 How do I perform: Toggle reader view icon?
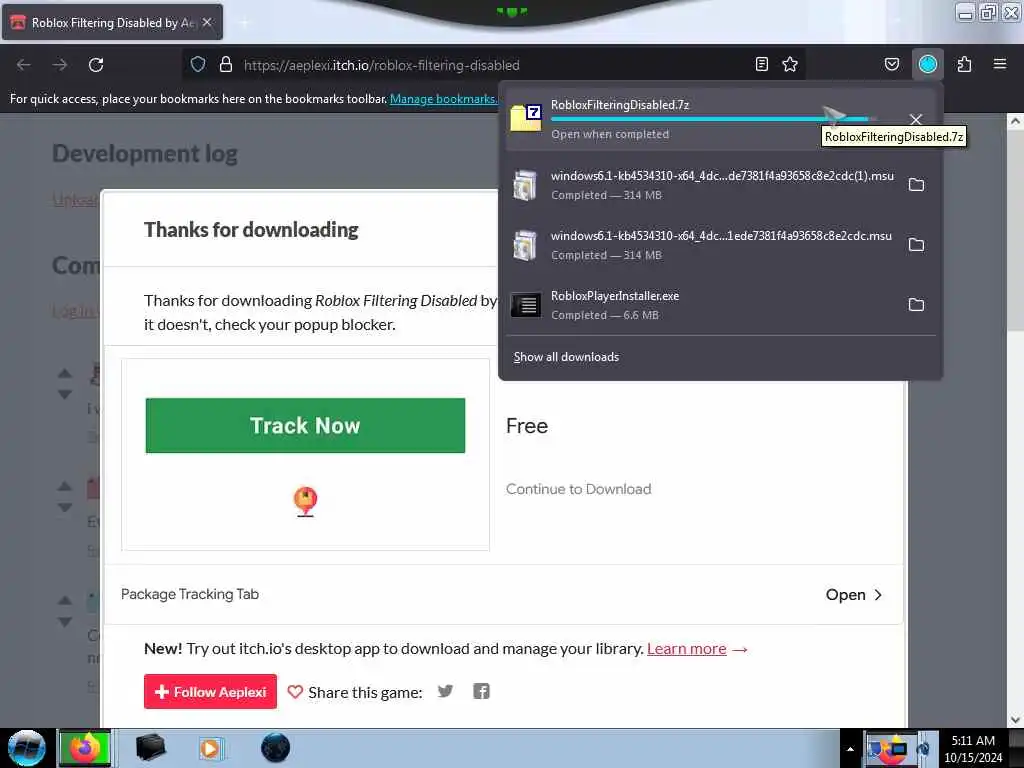pyautogui.click(x=761, y=64)
